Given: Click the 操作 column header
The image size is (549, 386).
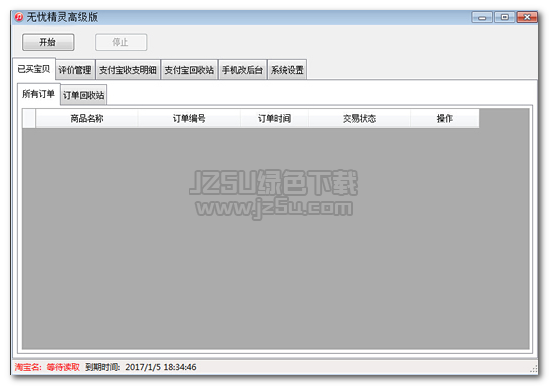Looking at the screenshot, I should click(445, 118).
